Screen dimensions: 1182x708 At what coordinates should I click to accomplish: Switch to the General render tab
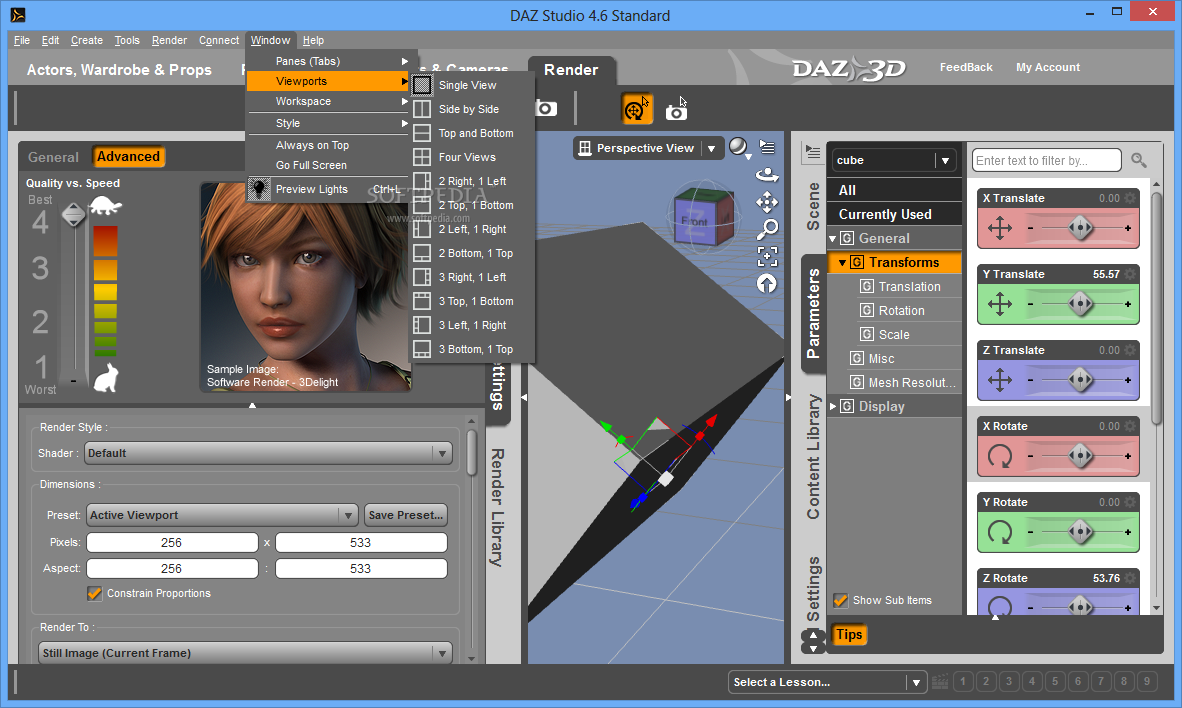(53, 157)
